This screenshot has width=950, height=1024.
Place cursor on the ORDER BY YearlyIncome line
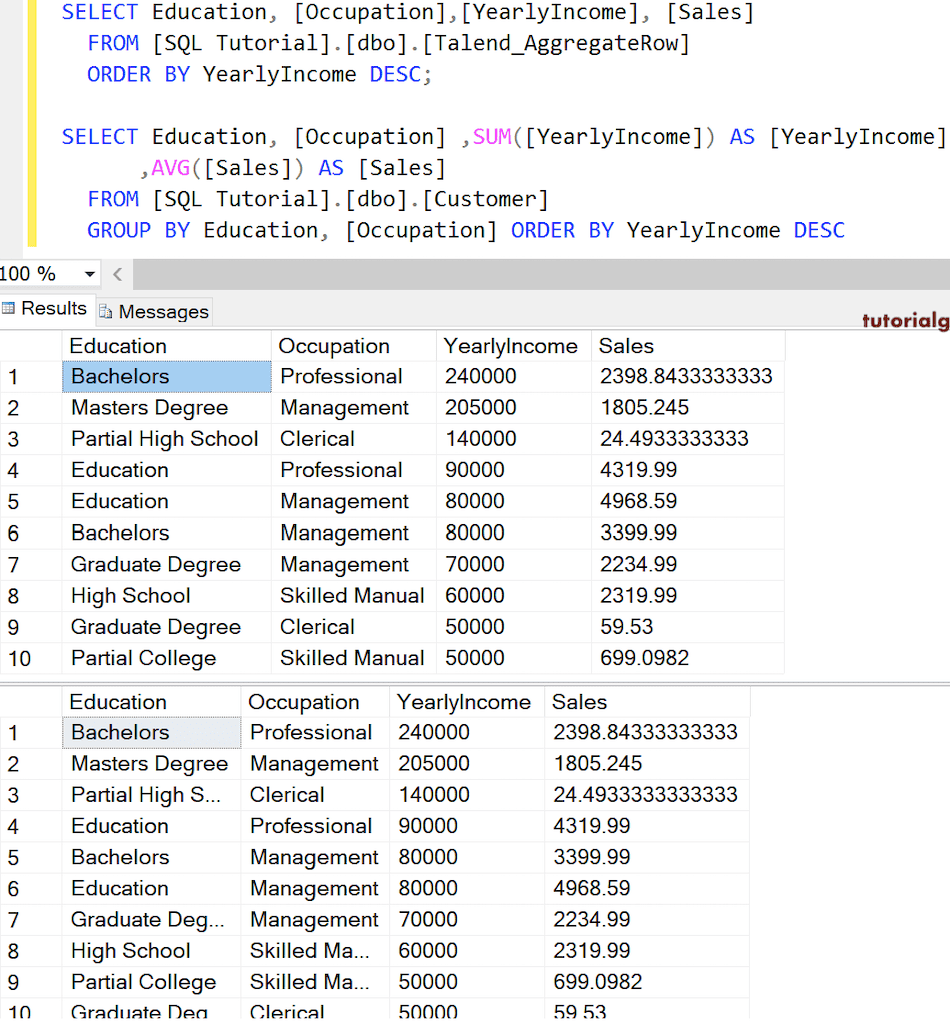250,74
